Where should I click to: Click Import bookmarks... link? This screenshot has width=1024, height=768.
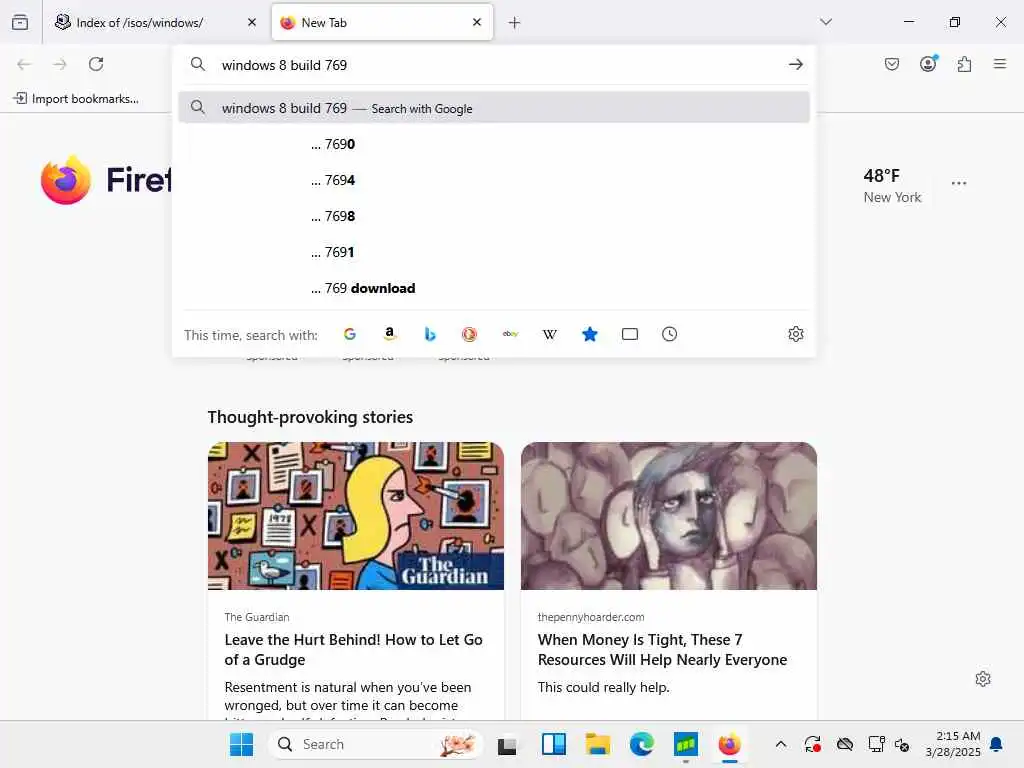point(76,99)
